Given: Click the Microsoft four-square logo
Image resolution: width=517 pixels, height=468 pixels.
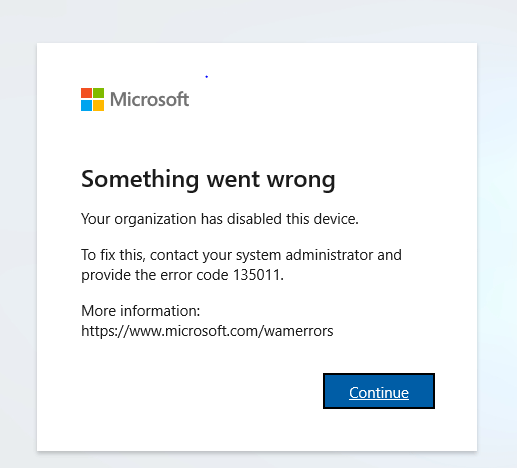Looking at the screenshot, I should tap(92, 99).
